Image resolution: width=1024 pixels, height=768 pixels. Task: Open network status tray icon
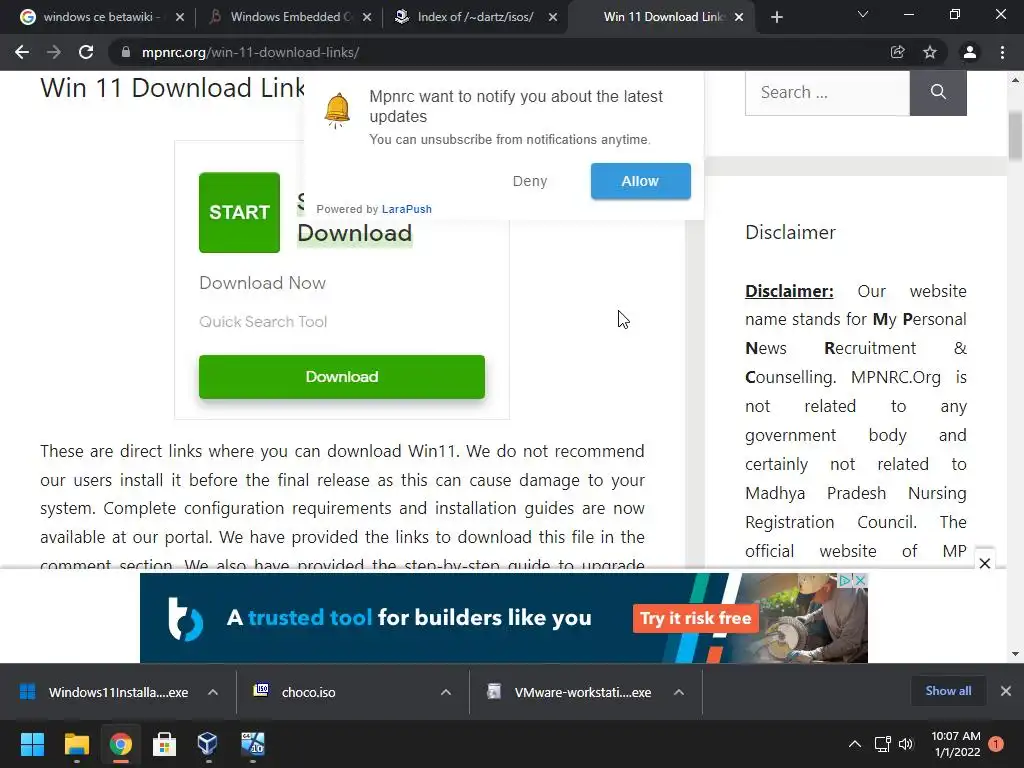coord(883,744)
